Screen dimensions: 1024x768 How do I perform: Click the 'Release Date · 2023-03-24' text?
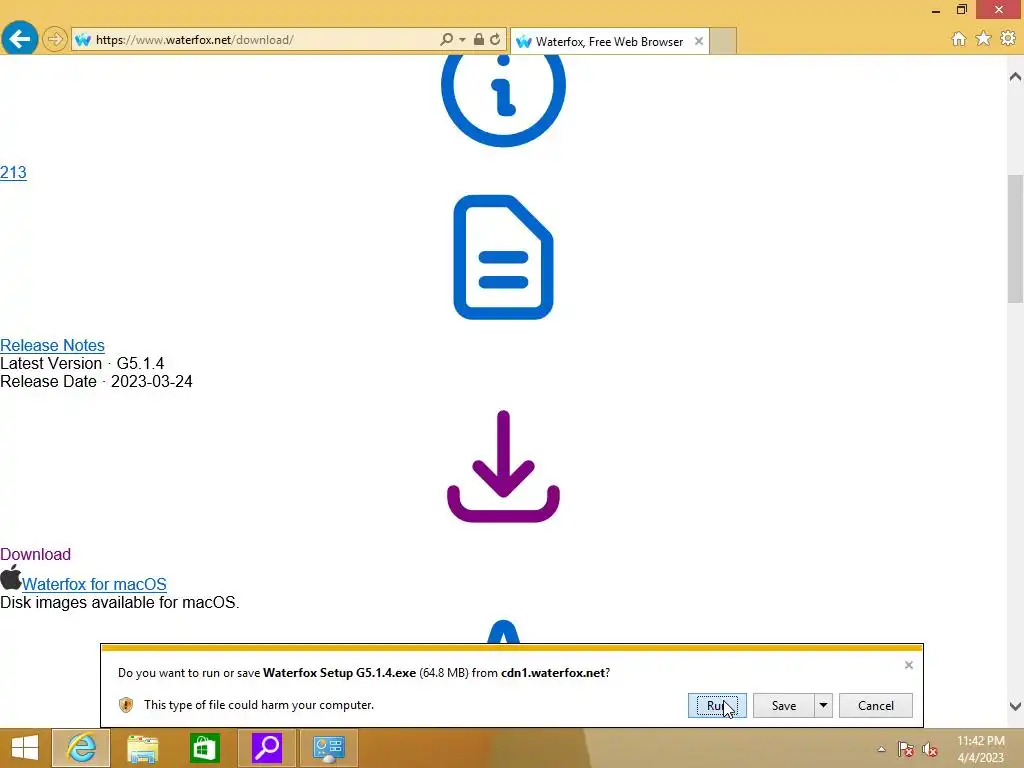[x=96, y=381]
